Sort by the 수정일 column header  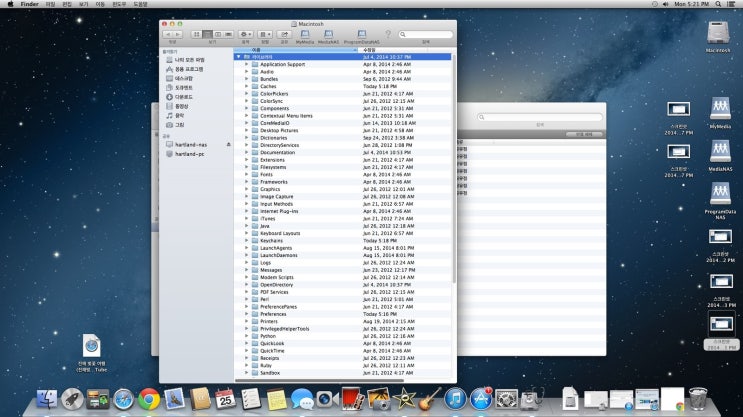click(393, 50)
